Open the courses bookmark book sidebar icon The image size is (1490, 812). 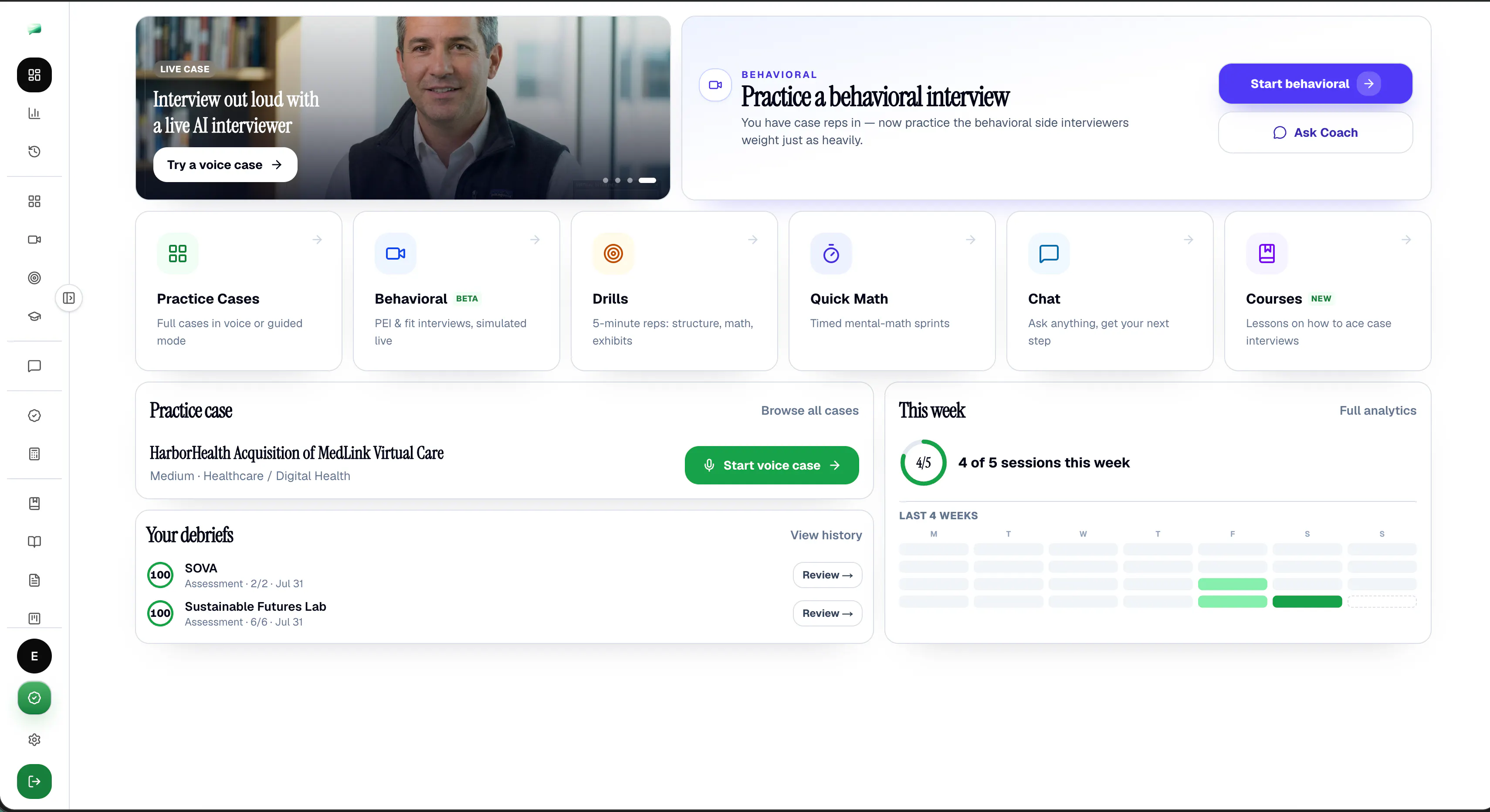pos(34,503)
